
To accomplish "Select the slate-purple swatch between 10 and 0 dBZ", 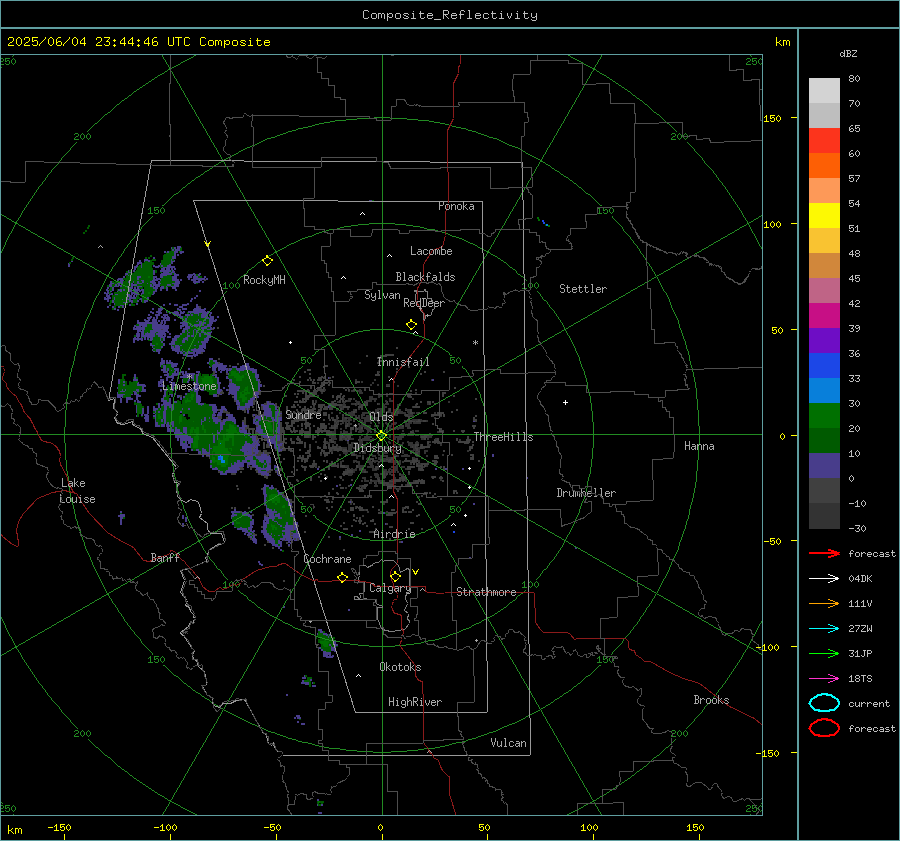I will click(824, 466).
